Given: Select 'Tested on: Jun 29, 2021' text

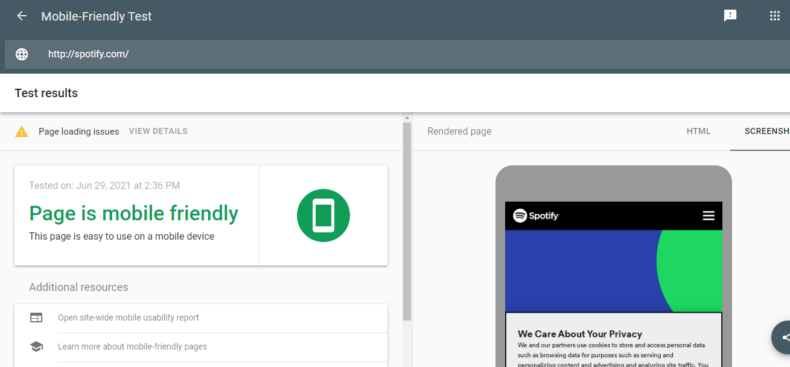Looking at the screenshot, I should (104, 186).
